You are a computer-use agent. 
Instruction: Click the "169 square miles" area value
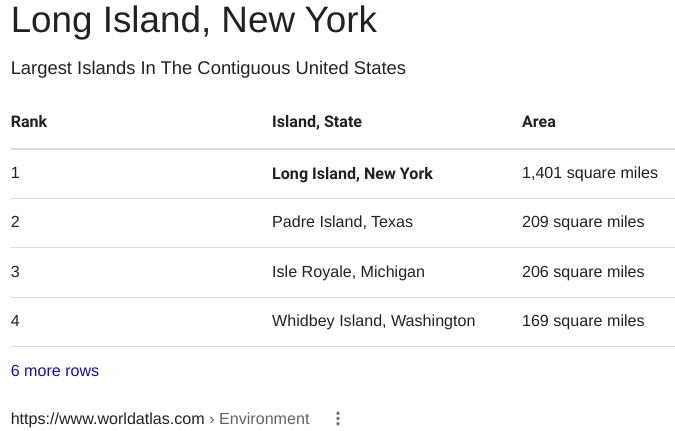(x=583, y=321)
